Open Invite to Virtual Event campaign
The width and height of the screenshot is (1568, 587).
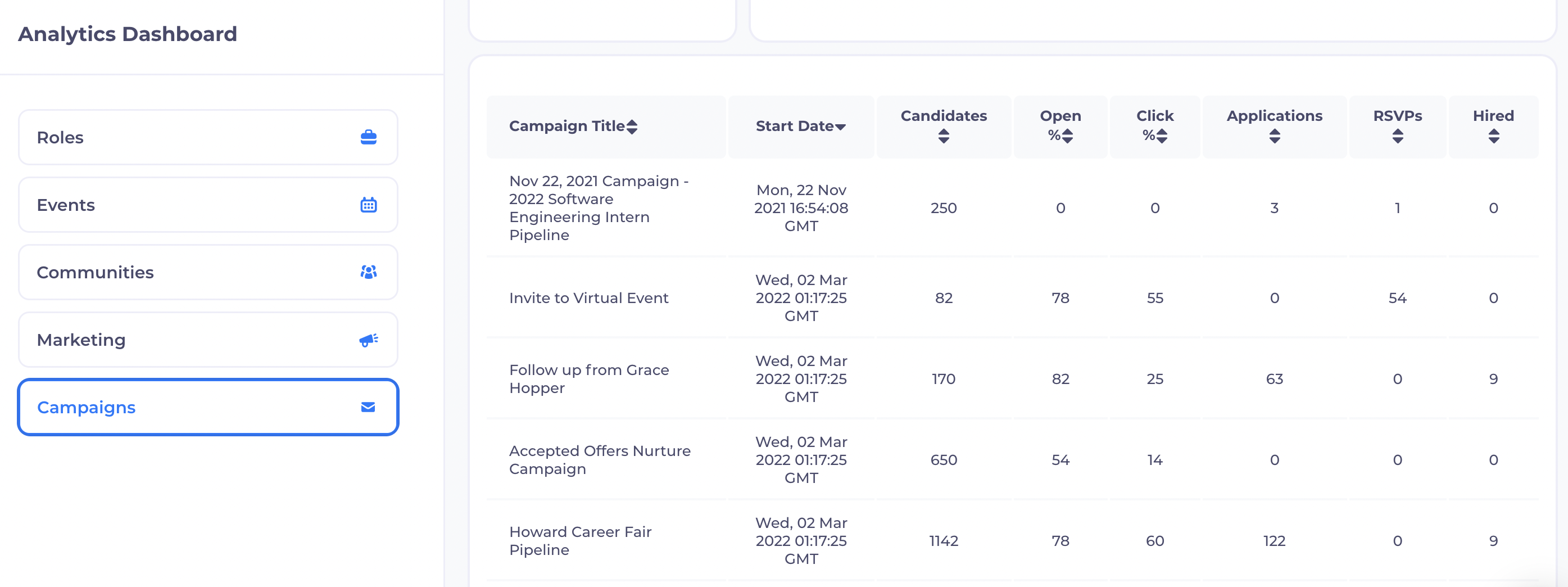pos(588,299)
